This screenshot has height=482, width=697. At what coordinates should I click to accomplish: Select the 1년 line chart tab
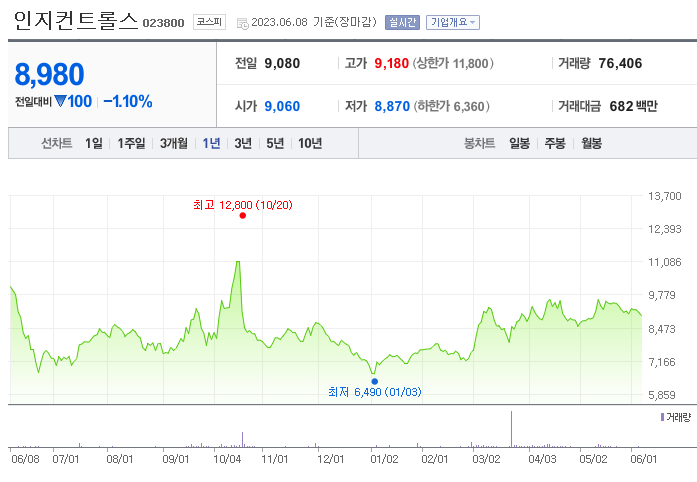tap(211, 143)
